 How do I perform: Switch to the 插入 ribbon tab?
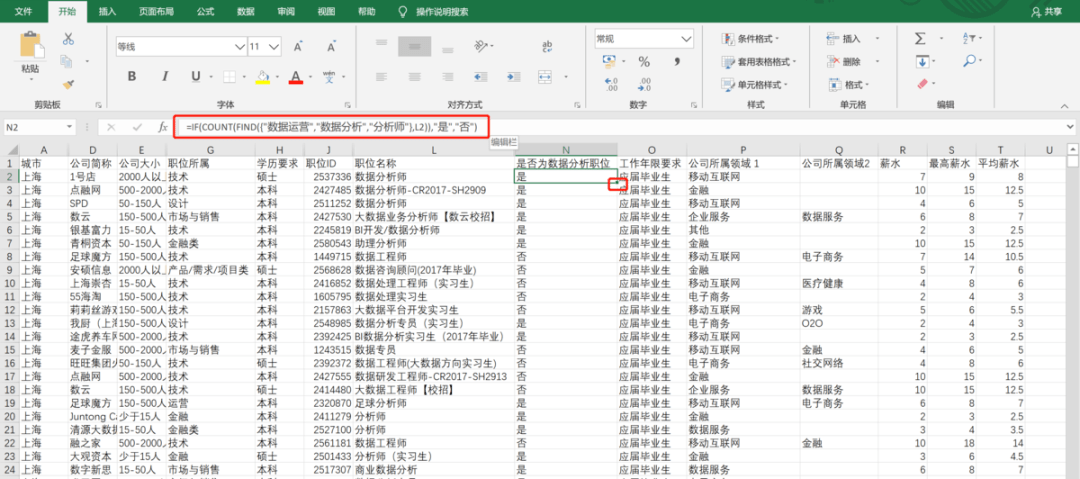pyautogui.click(x=107, y=12)
